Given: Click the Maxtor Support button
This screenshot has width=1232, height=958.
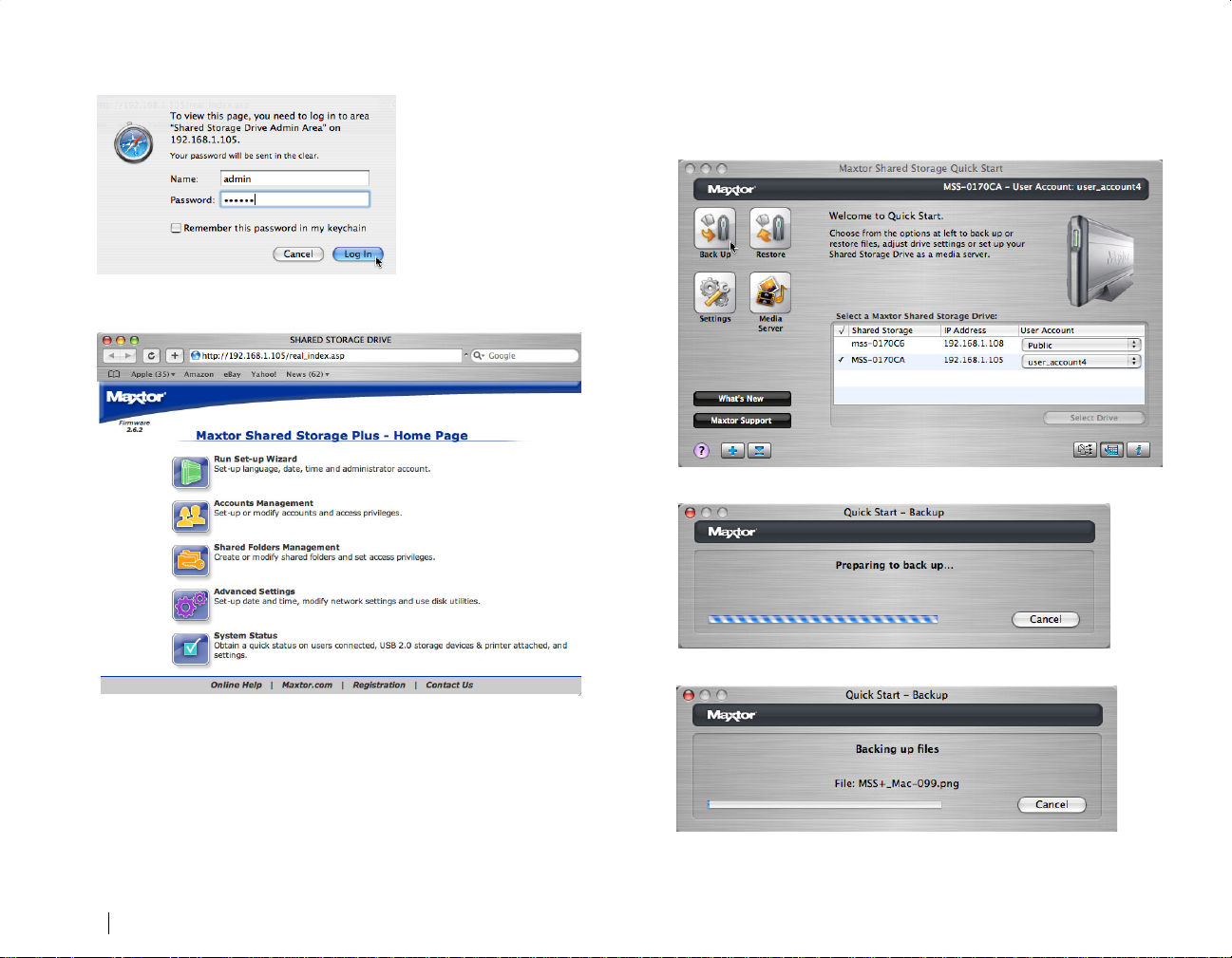Looking at the screenshot, I should tap(742, 421).
